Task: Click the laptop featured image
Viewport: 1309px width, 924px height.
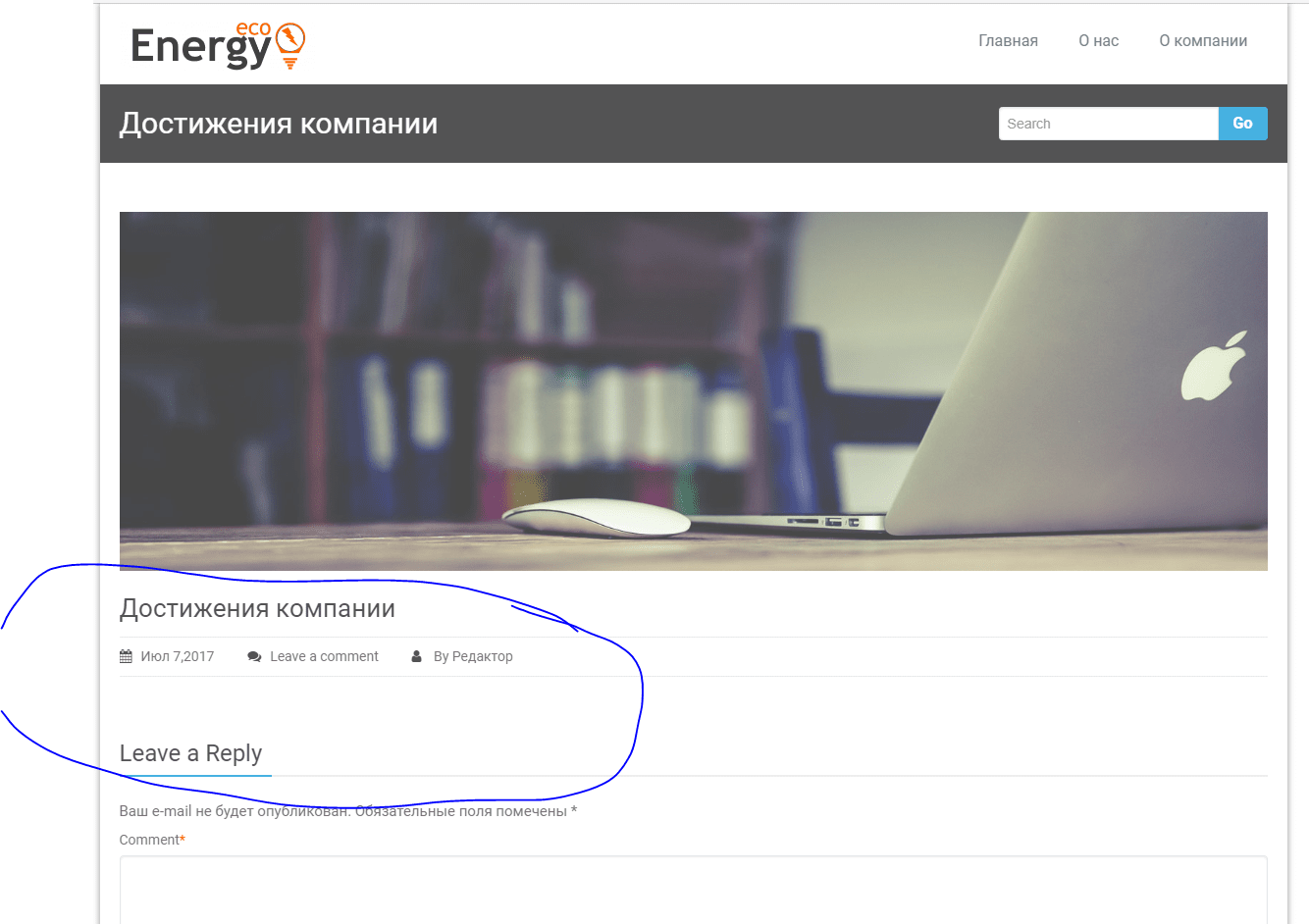Action: pyautogui.click(x=694, y=391)
